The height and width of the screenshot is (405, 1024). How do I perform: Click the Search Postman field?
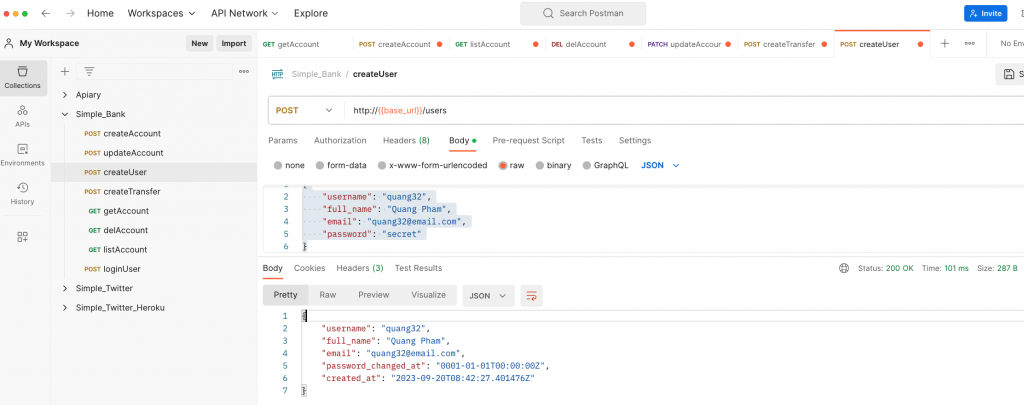click(583, 13)
